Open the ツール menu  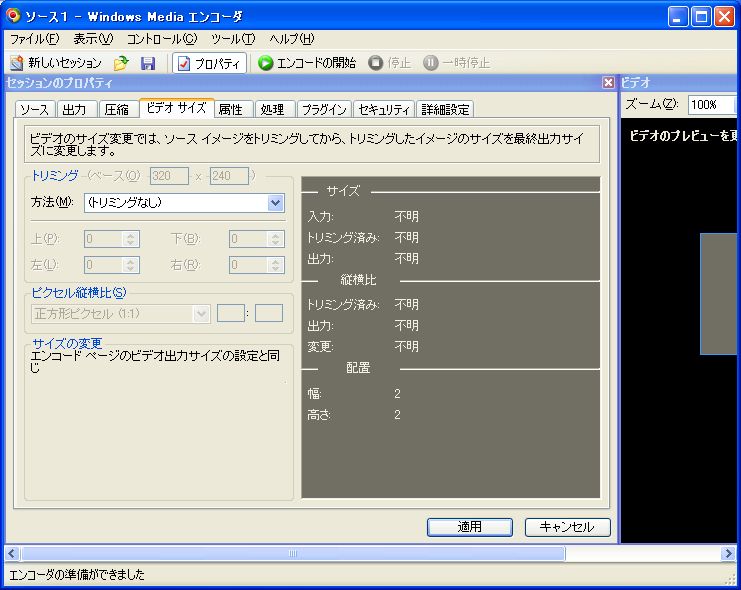coord(233,39)
